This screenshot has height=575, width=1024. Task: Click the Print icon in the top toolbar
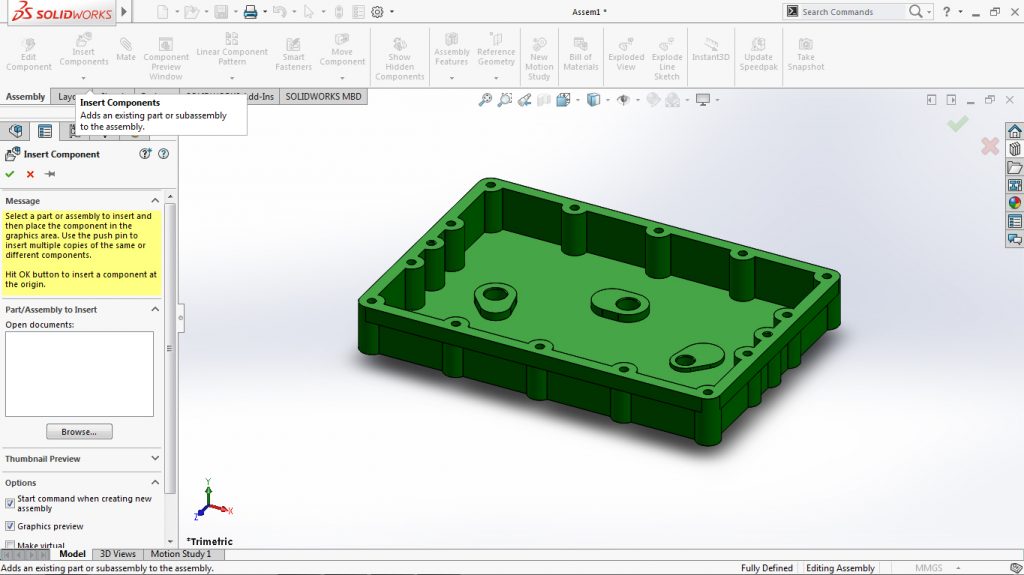[x=250, y=12]
